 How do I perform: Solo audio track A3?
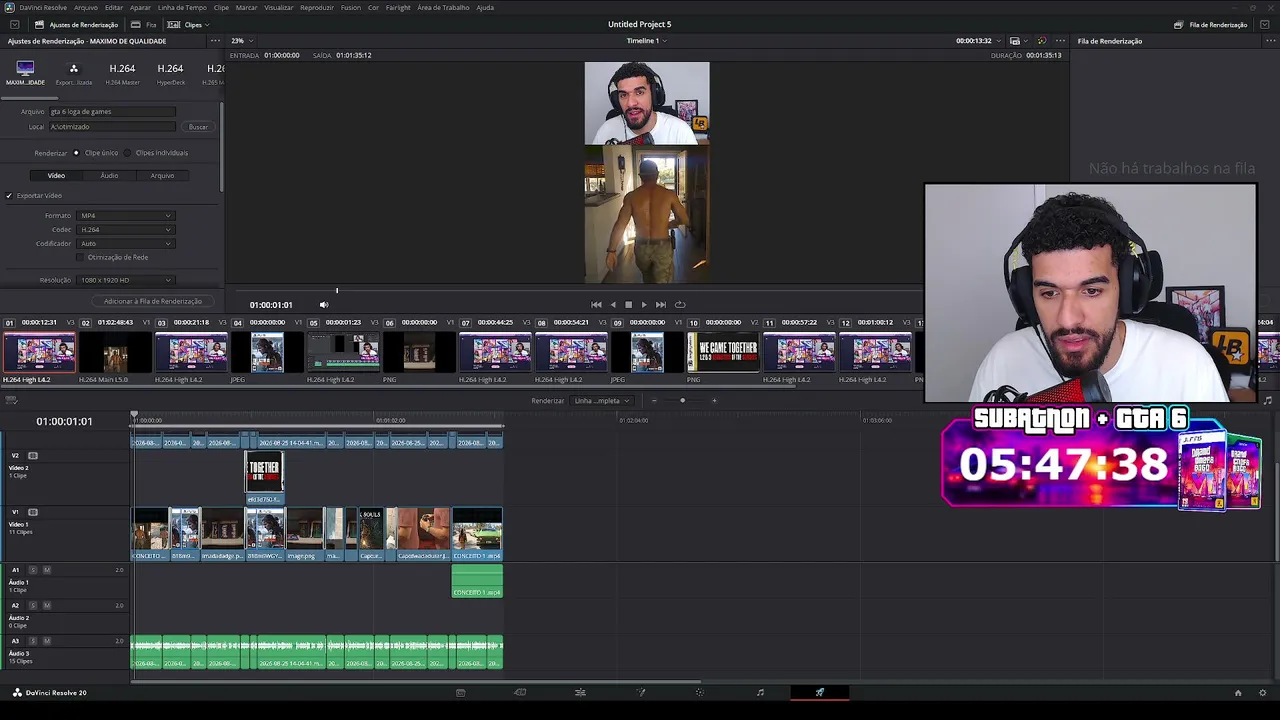(x=33, y=641)
